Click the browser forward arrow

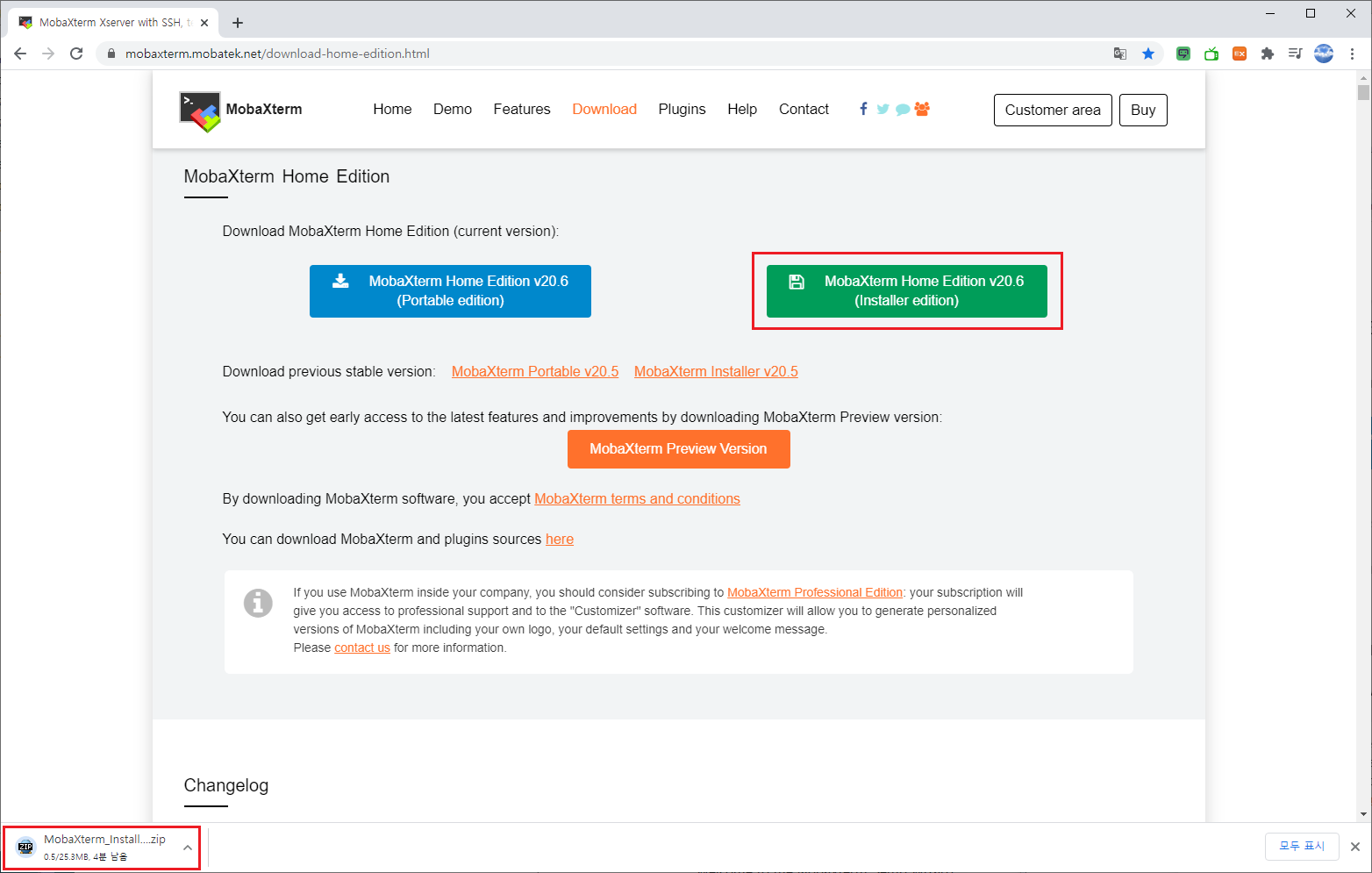pyautogui.click(x=48, y=54)
